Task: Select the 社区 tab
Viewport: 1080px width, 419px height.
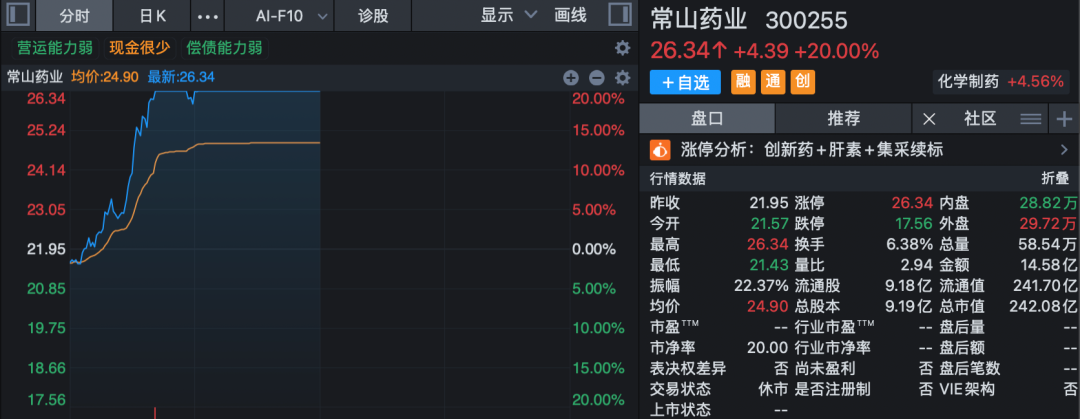Action: (x=979, y=119)
